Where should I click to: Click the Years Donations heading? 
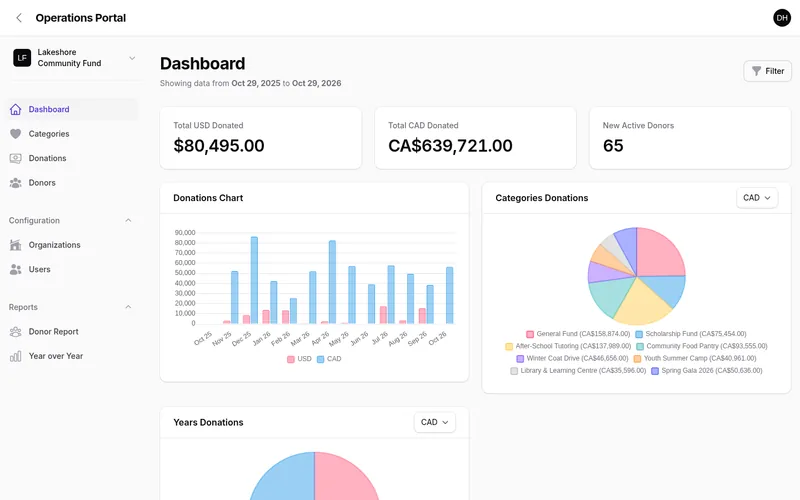click(x=208, y=422)
